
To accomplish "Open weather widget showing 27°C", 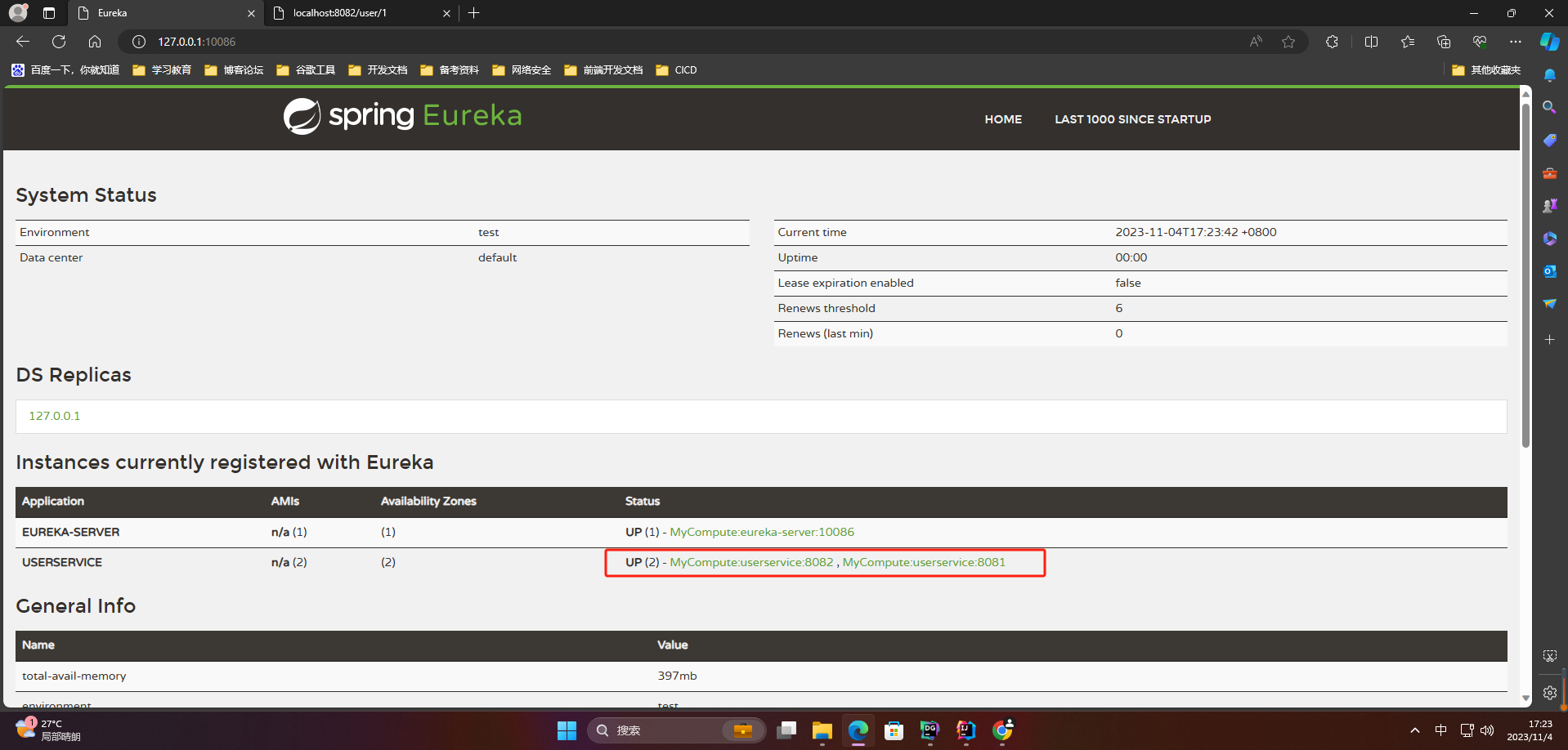I will [x=49, y=730].
